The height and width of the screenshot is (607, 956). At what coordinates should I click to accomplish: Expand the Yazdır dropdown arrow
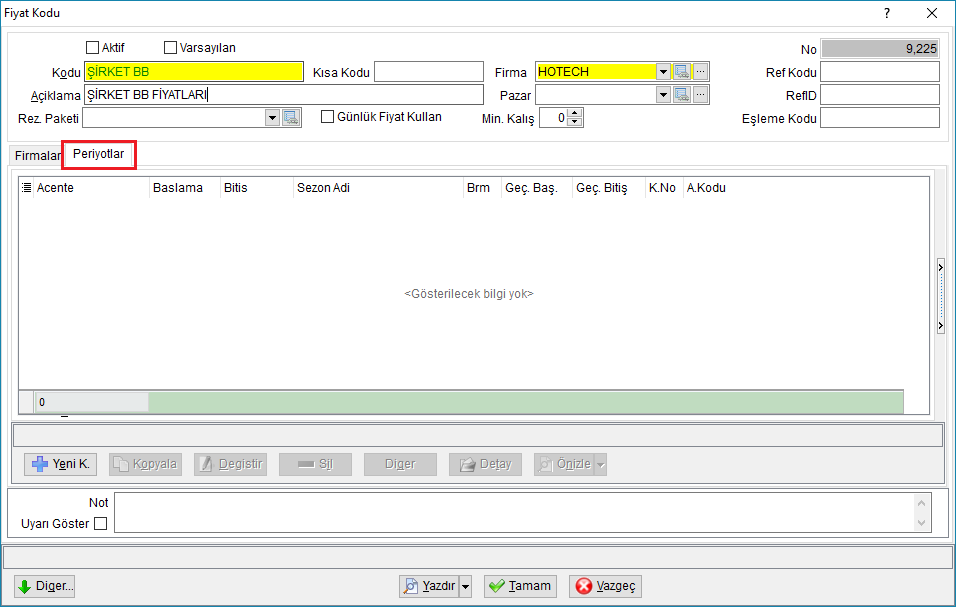[x=466, y=586]
